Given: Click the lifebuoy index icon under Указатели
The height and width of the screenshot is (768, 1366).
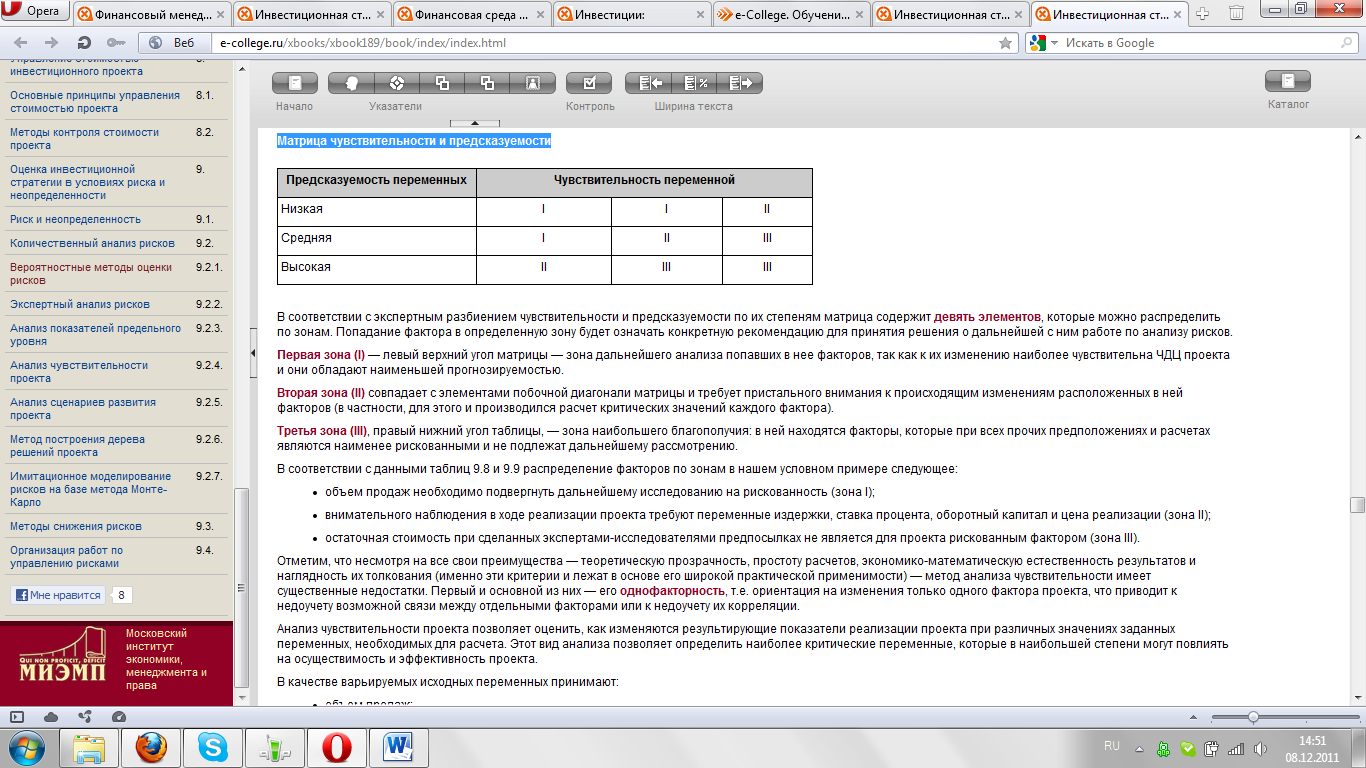Looking at the screenshot, I should (x=396, y=83).
